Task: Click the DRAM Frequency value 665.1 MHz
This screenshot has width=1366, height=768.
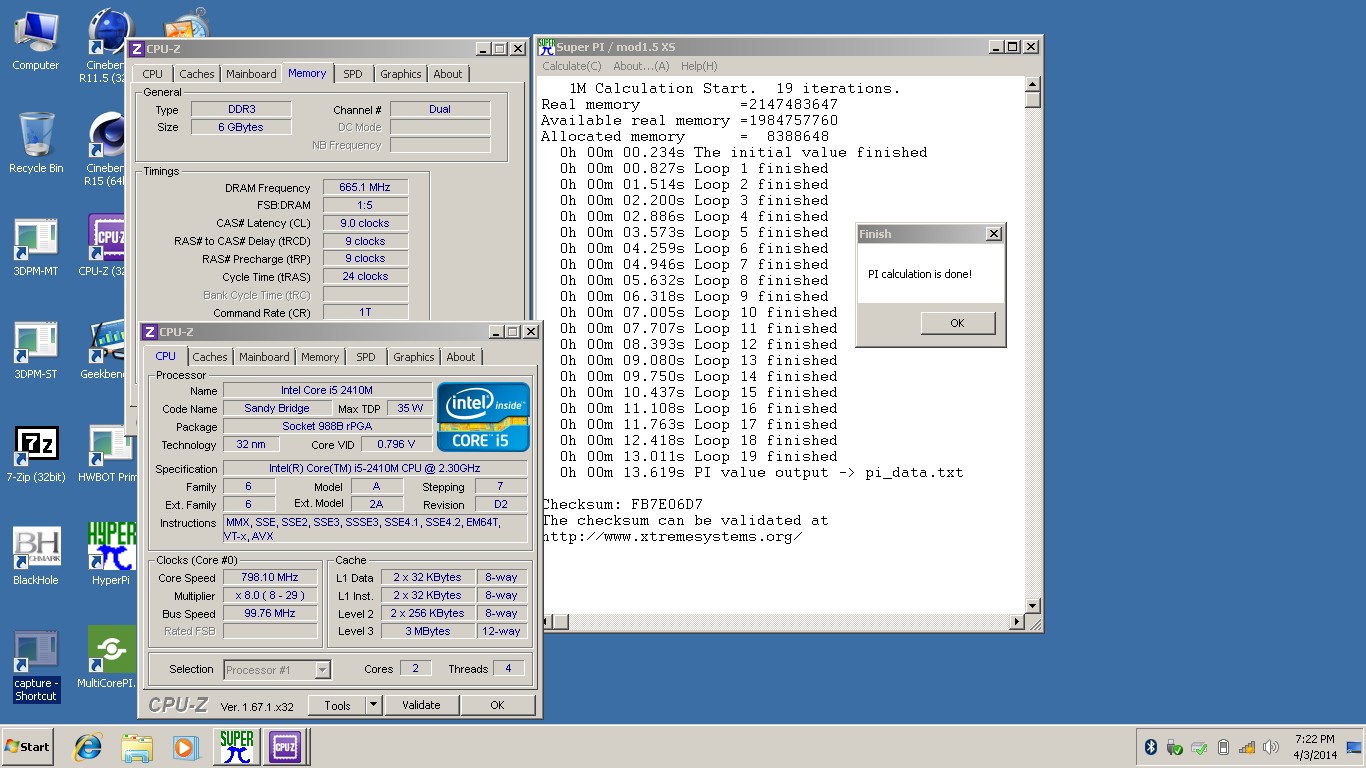Action: coord(365,187)
